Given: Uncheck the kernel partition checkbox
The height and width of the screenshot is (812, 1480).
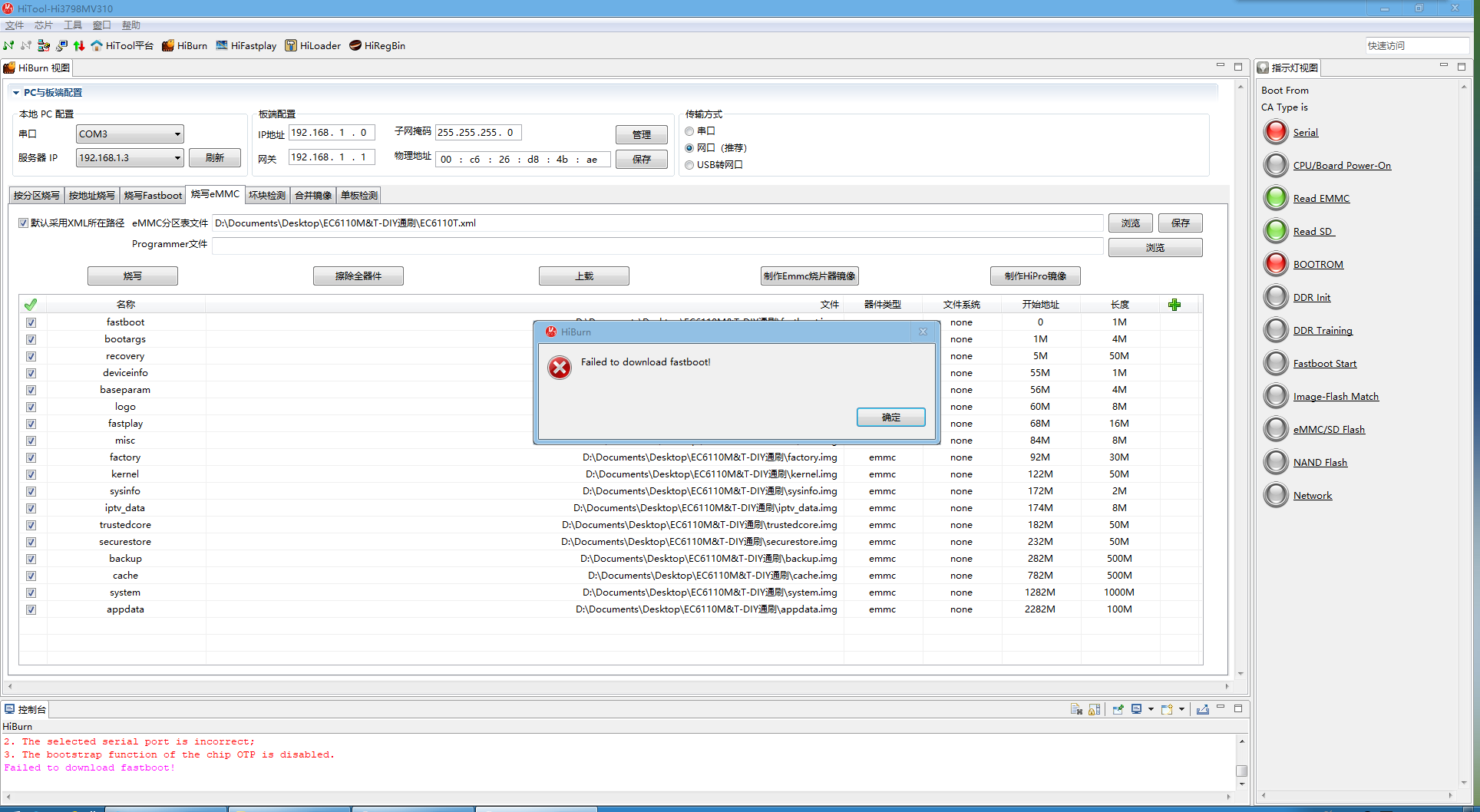Looking at the screenshot, I should (31, 474).
